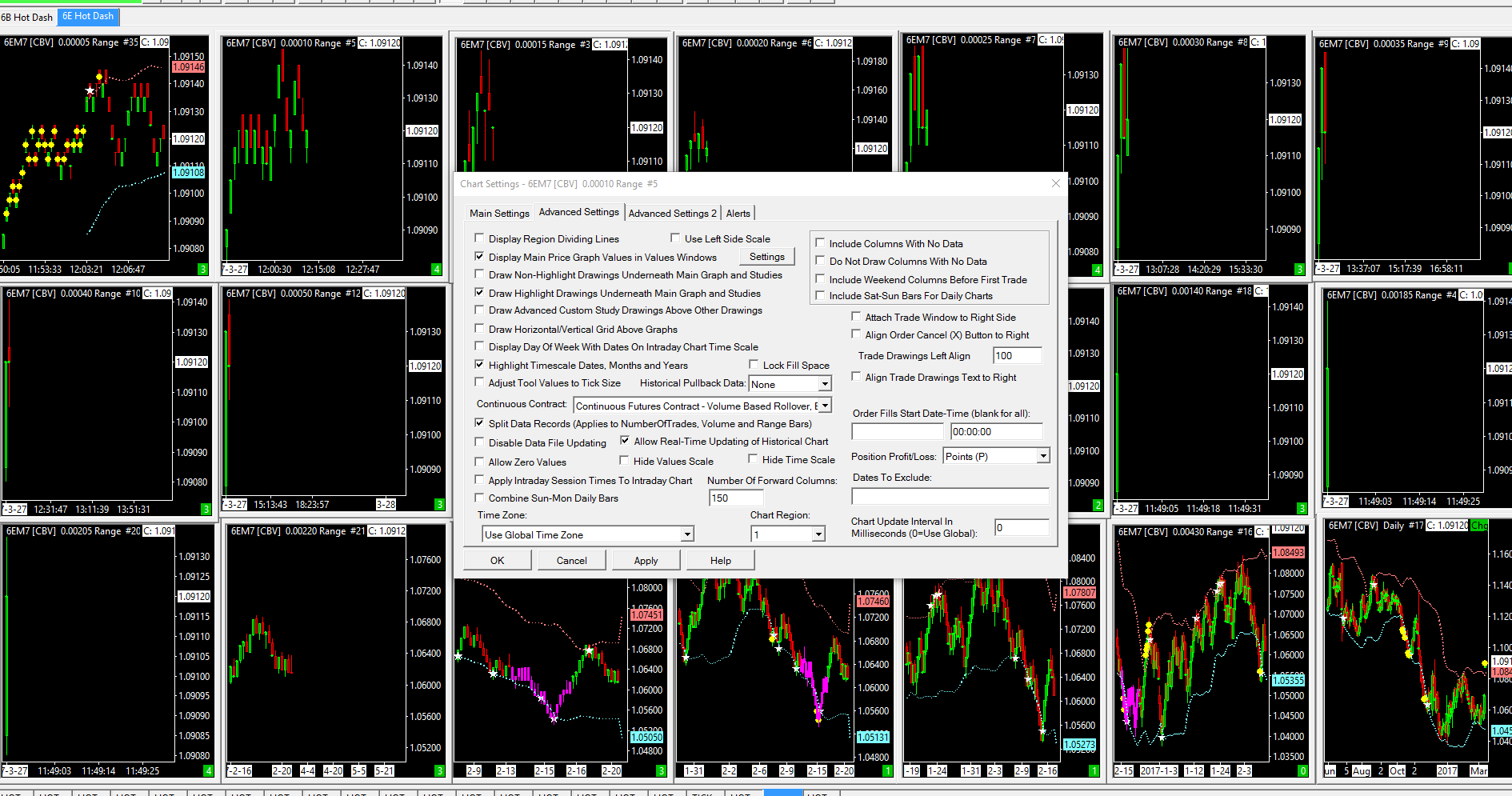Select 6E Hot Dash chartbook tab
This screenshot has width=1512, height=796.
(x=88, y=16)
